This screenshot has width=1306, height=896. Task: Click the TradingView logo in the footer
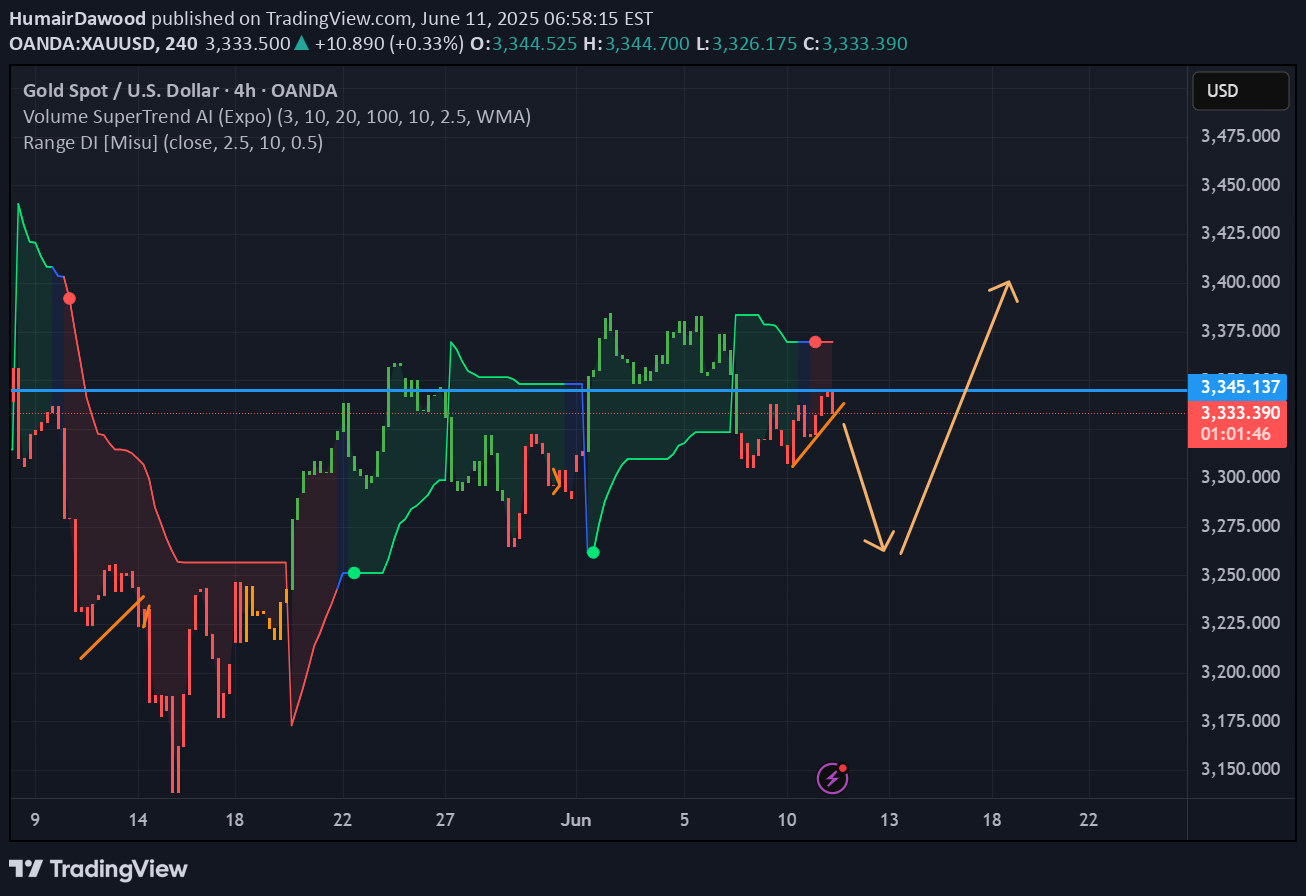98,868
